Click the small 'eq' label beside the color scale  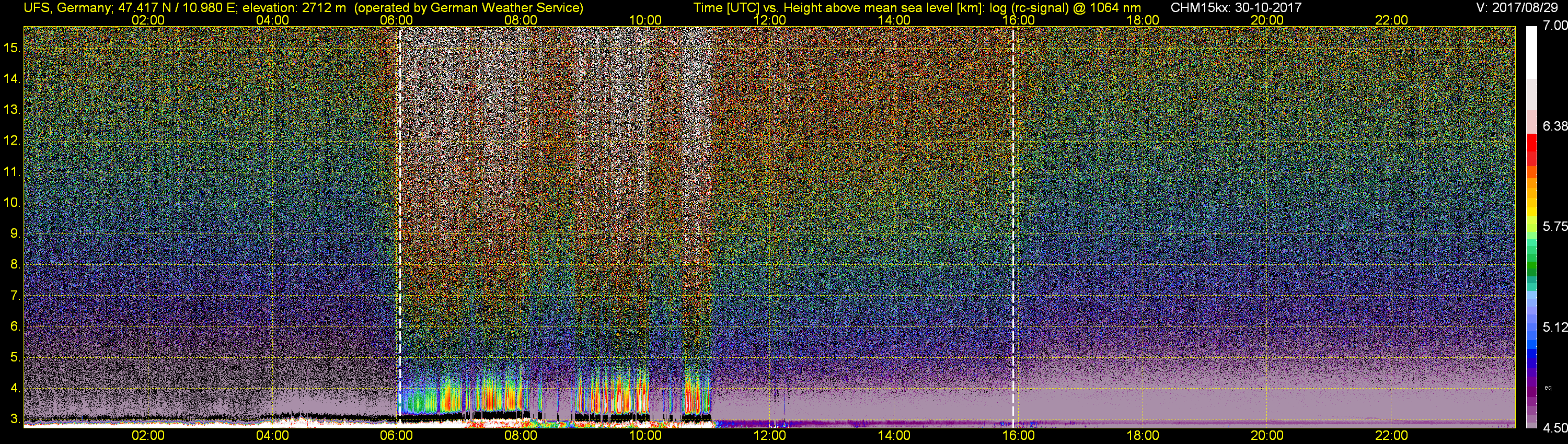click(x=1548, y=388)
